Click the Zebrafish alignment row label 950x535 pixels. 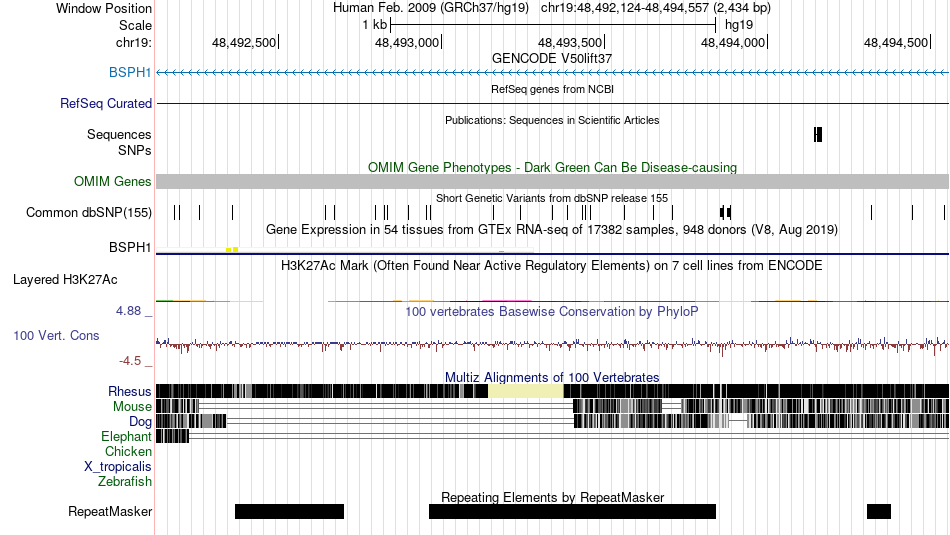pos(125,482)
